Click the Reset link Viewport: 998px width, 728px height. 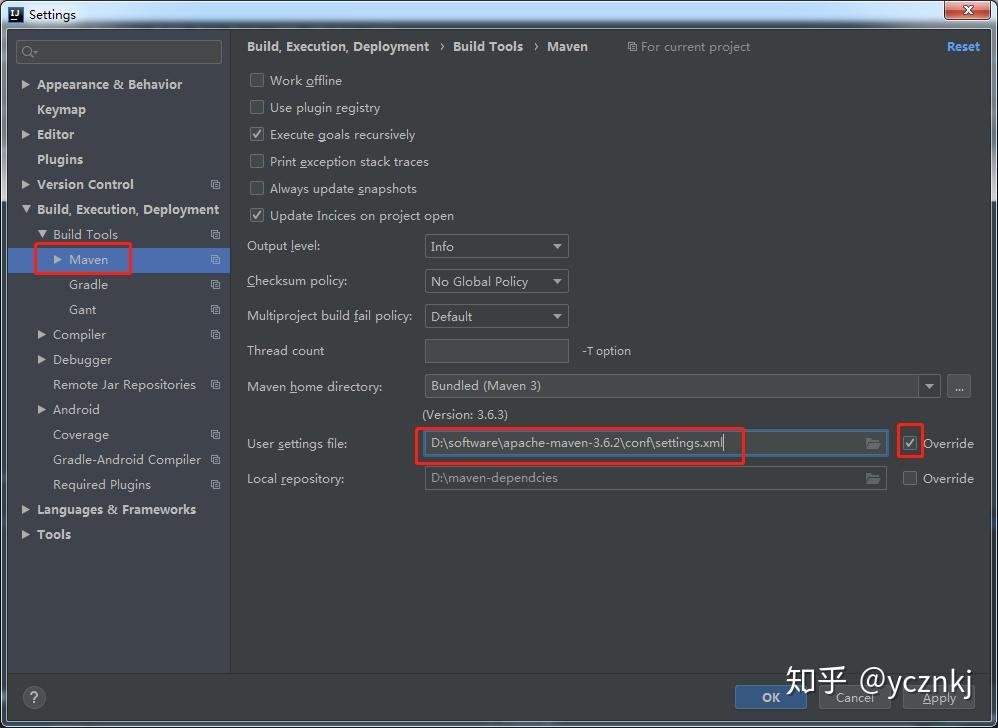[962, 46]
